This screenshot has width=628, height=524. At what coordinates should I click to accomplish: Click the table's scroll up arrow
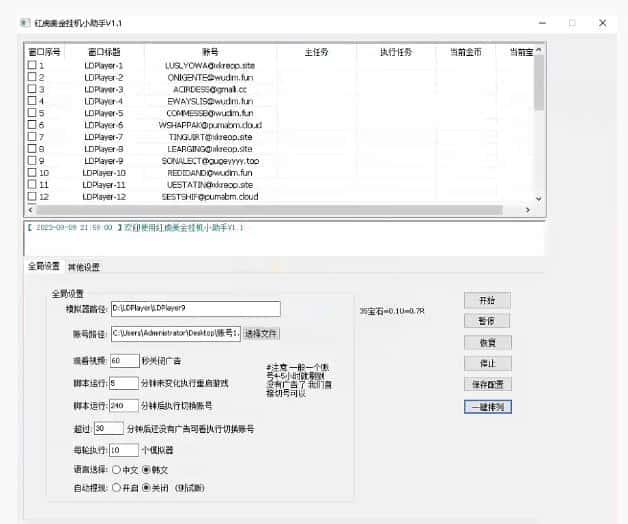(539, 49)
